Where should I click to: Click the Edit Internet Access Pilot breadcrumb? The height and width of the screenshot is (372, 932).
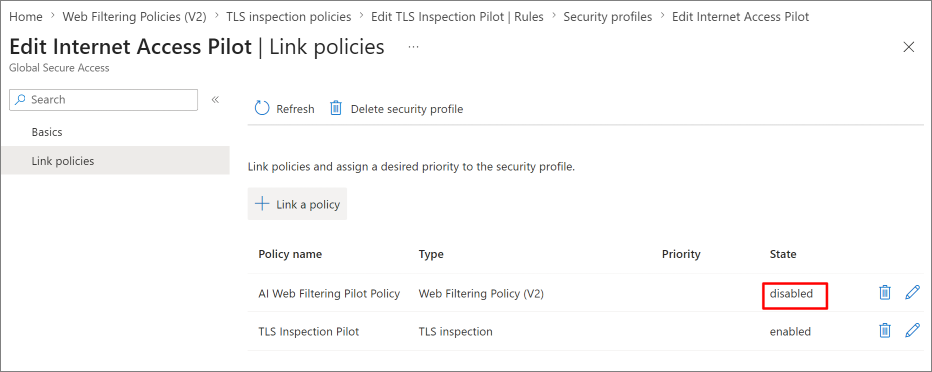741,17
